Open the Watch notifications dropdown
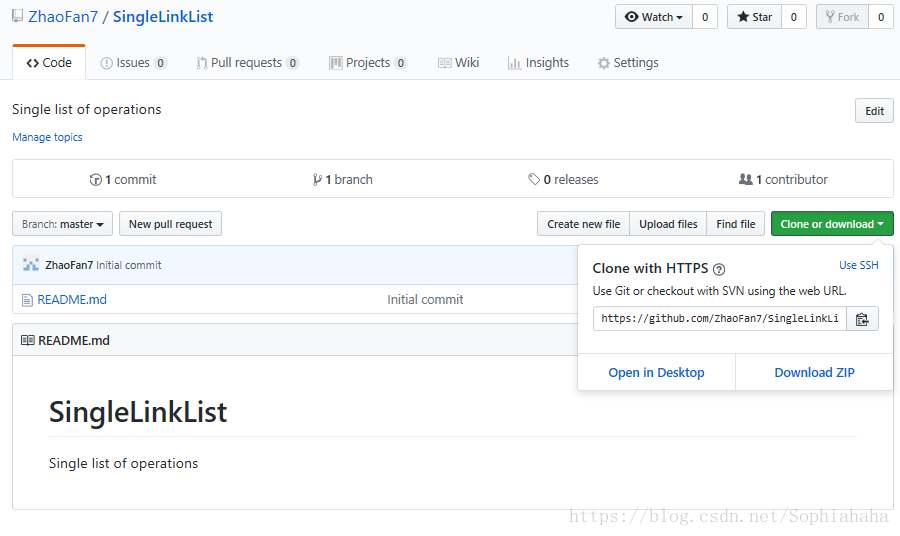This screenshot has width=900, height=536. pos(654,17)
